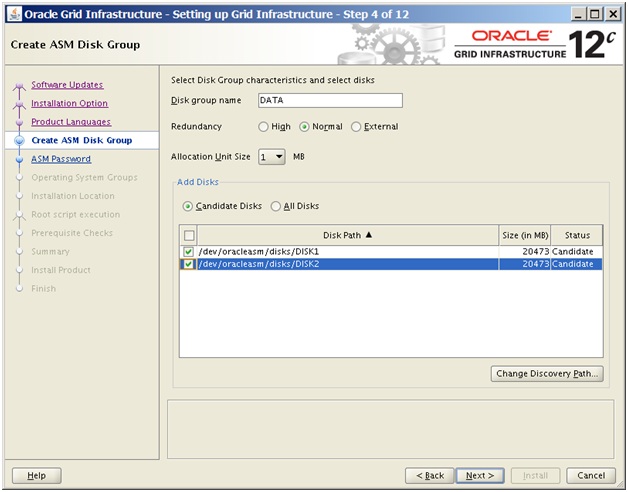Click the Size (in MB) column header

[525, 235]
